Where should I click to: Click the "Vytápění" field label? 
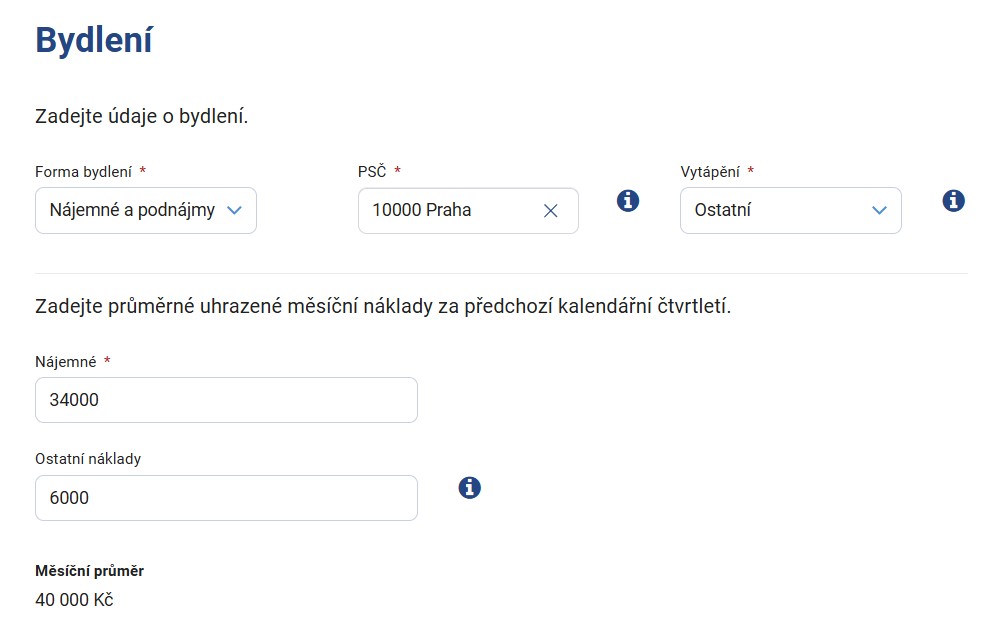pos(710,172)
